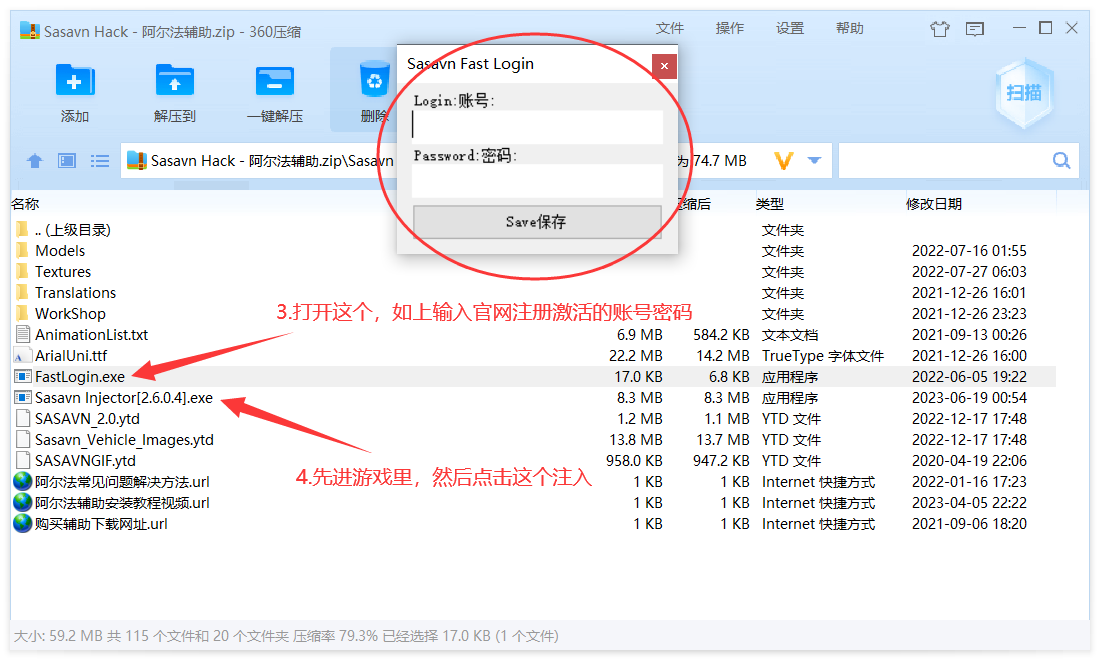Select FastLogin.exe application icon

point(22,377)
